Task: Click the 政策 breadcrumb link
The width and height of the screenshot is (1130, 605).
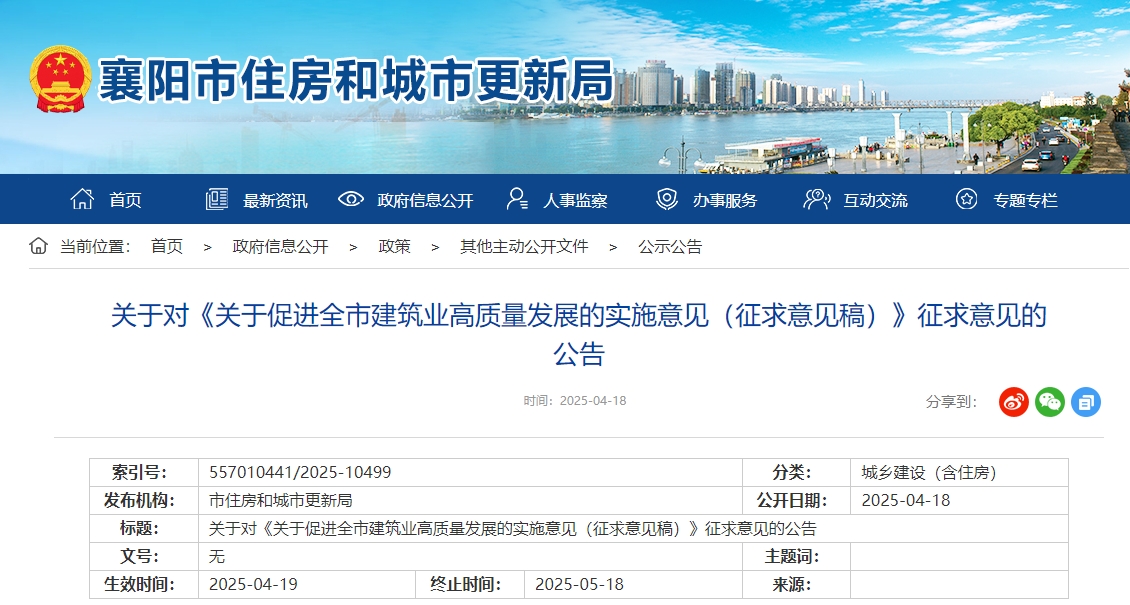Action: click(394, 246)
